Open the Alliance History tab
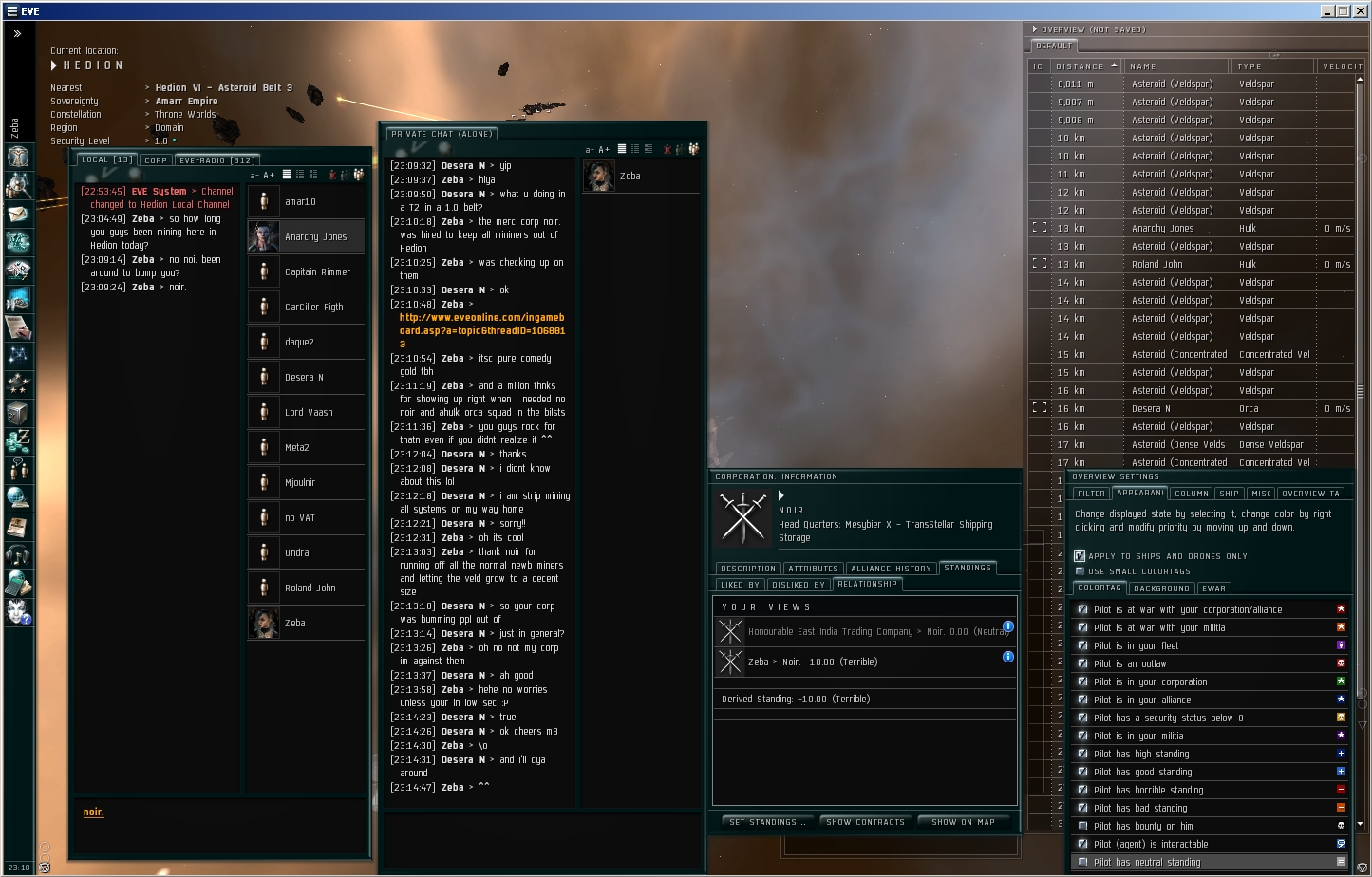 point(891,569)
